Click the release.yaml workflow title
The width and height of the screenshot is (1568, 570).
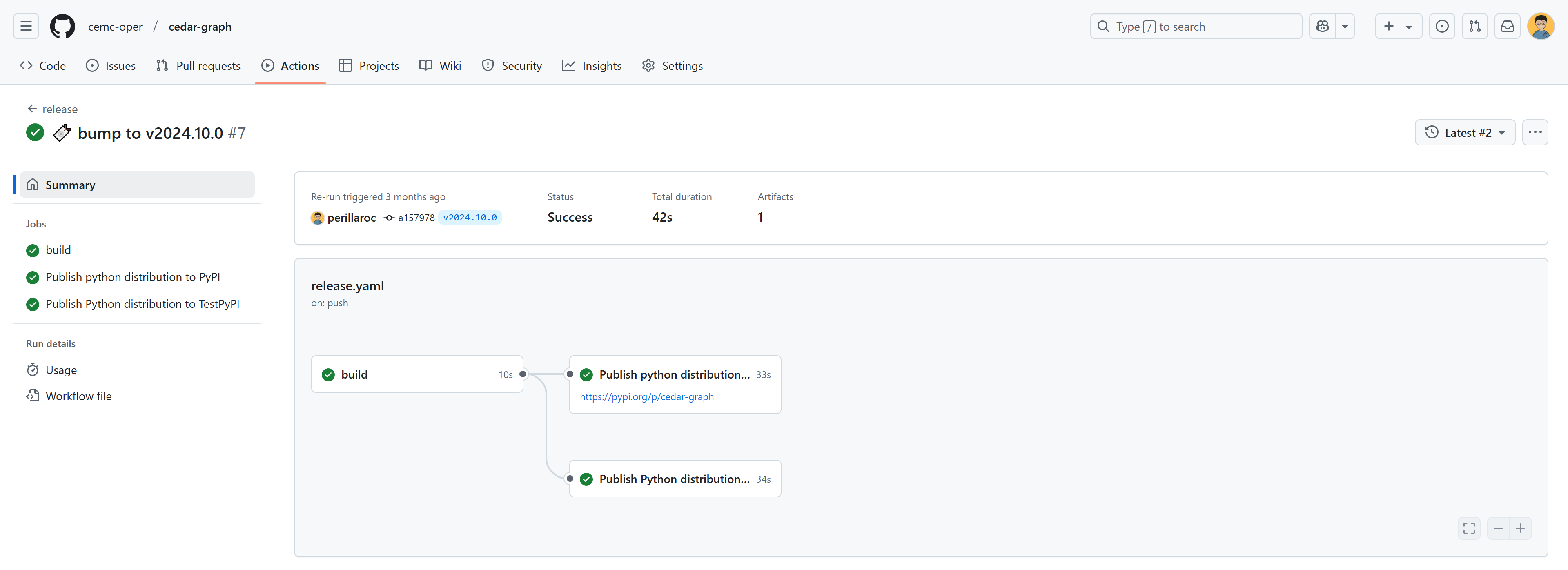(x=347, y=285)
